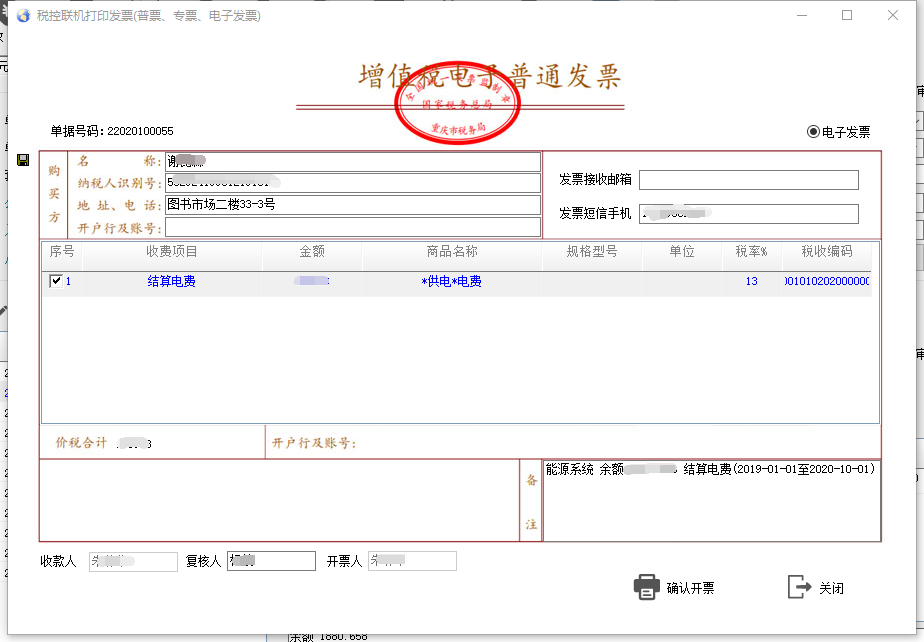Click the 税率% column header
The height and width of the screenshot is (642, 924).
pyautogui.click(x=751, y=252)
